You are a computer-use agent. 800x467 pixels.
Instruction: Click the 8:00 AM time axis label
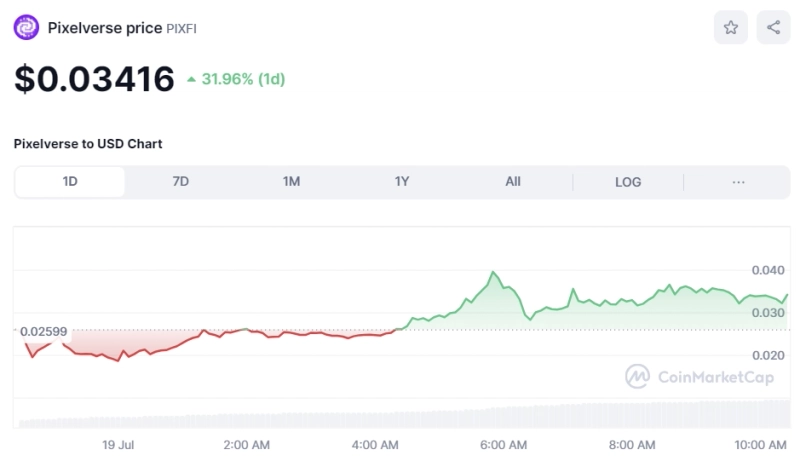coord(632,444)
